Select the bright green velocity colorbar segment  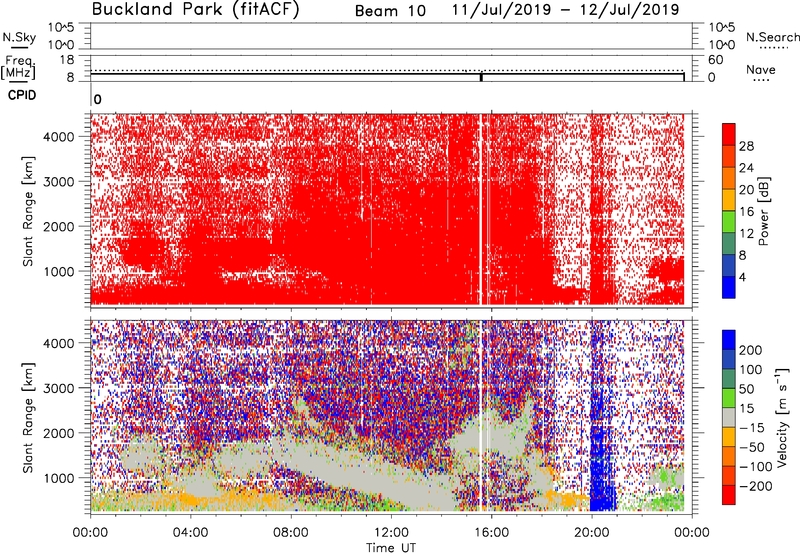click(729, 398)
